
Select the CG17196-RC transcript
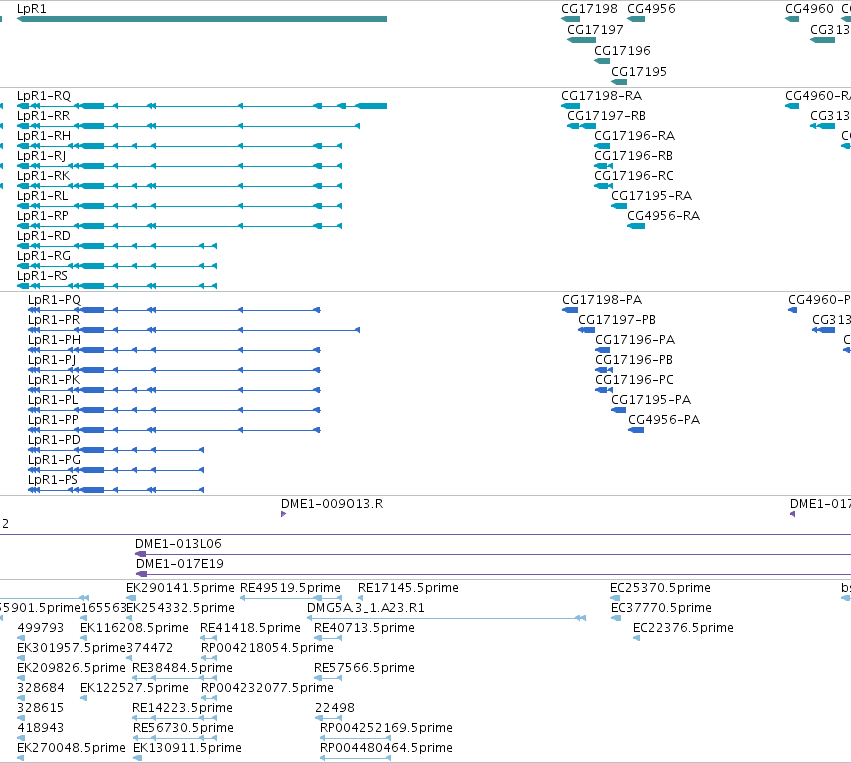[x=604, y=186]
